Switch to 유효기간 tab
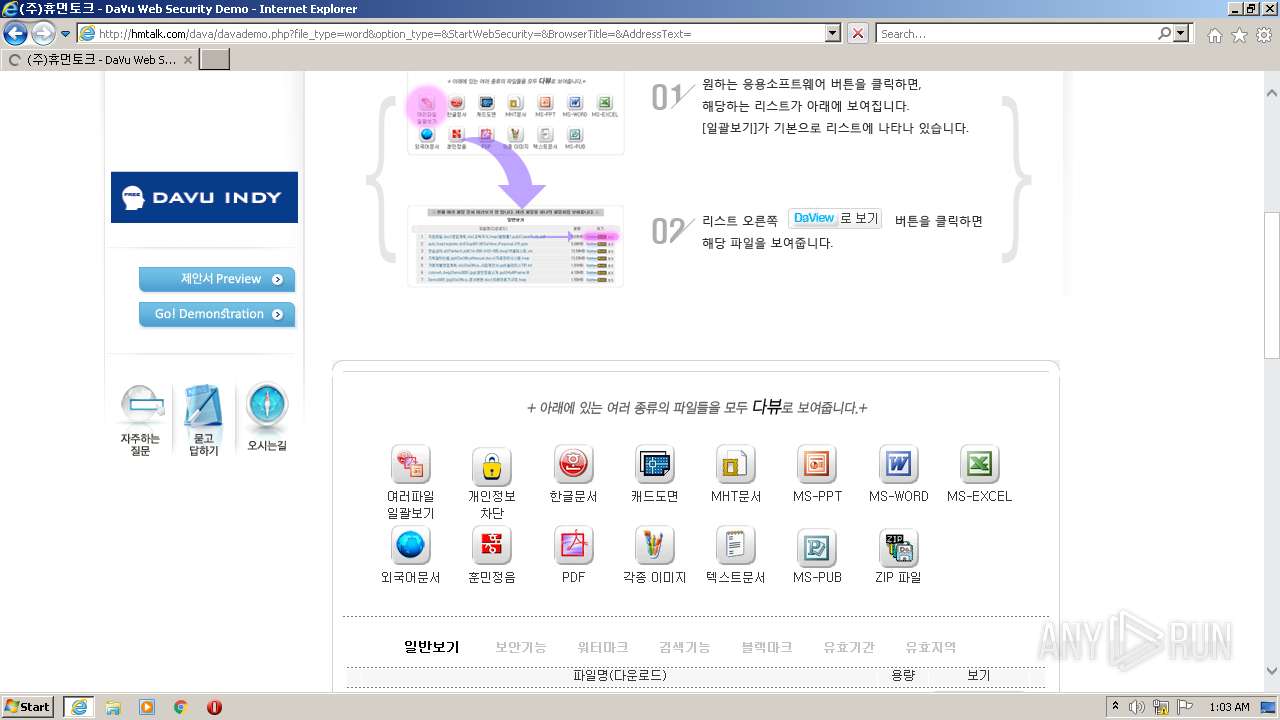Viewport: 1280px width, 720px height. tap(849, 647)
